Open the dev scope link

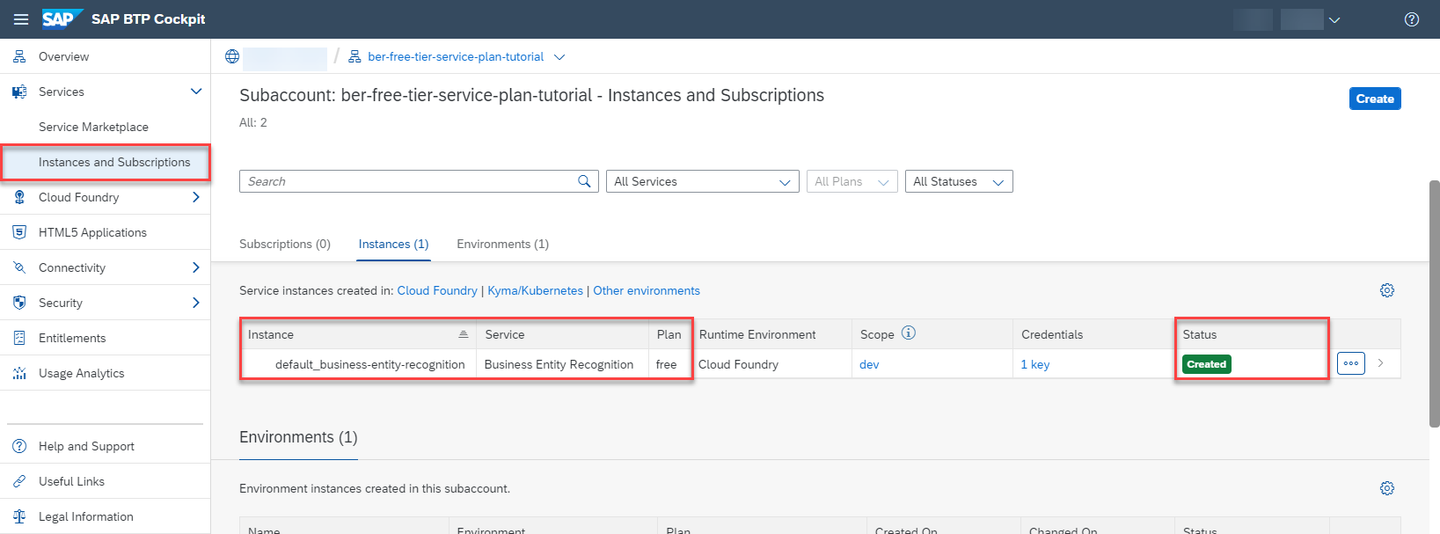click(869, 365)
